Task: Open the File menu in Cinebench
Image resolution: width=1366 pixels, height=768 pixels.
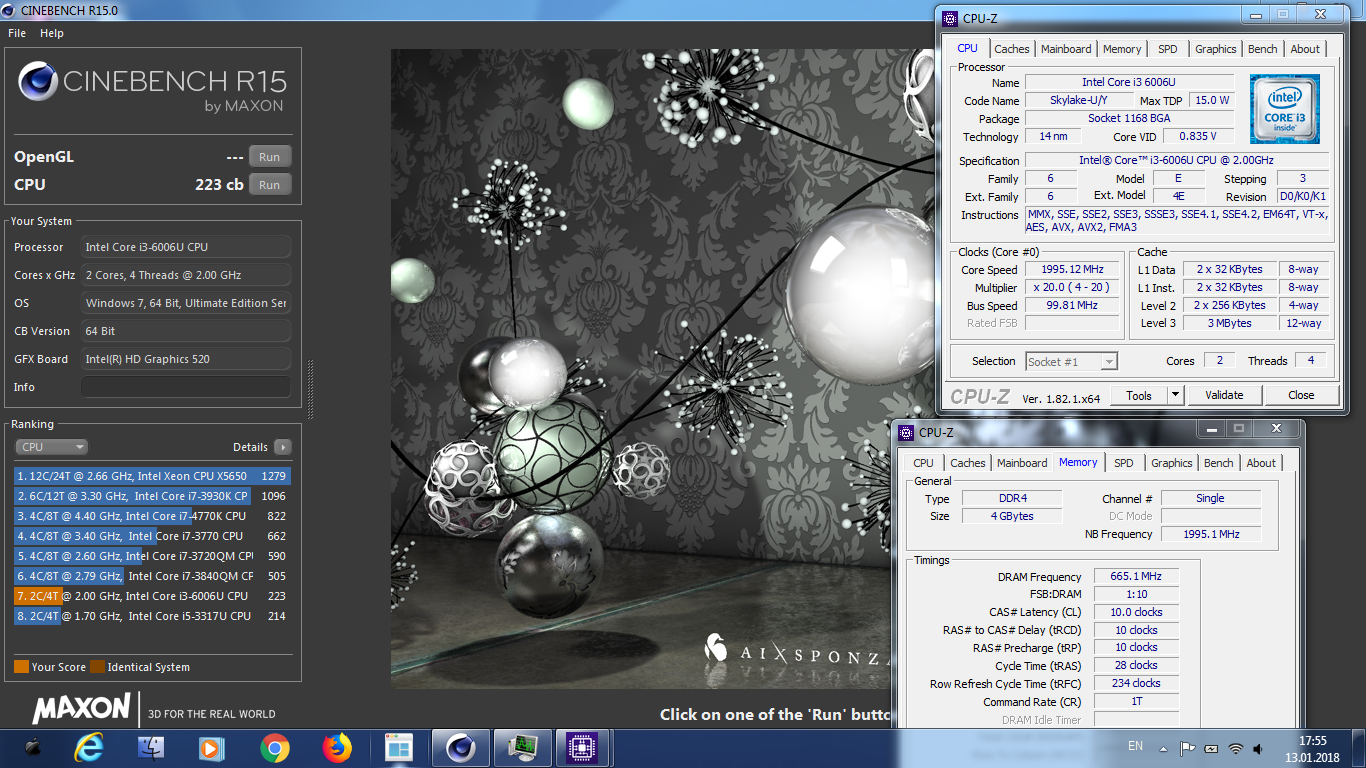Action: click(17, 33)
